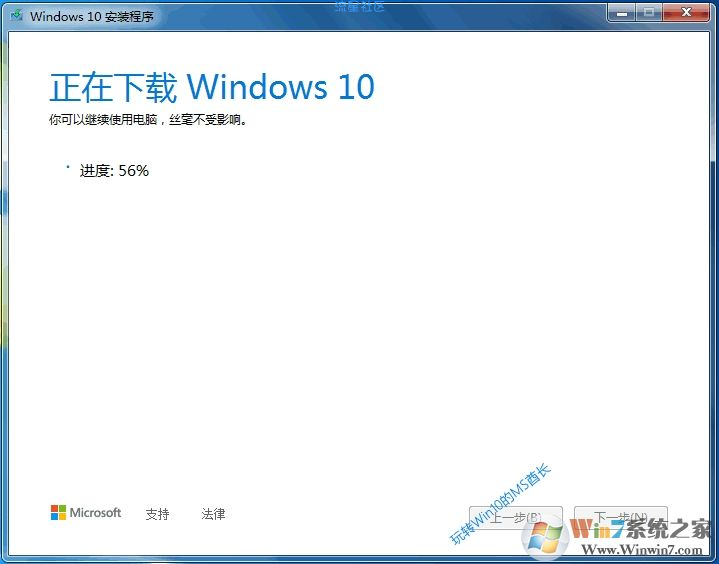Click the 正在下载 Windows 10 heading
Viewport: 719px width, 564px height.
212,87
